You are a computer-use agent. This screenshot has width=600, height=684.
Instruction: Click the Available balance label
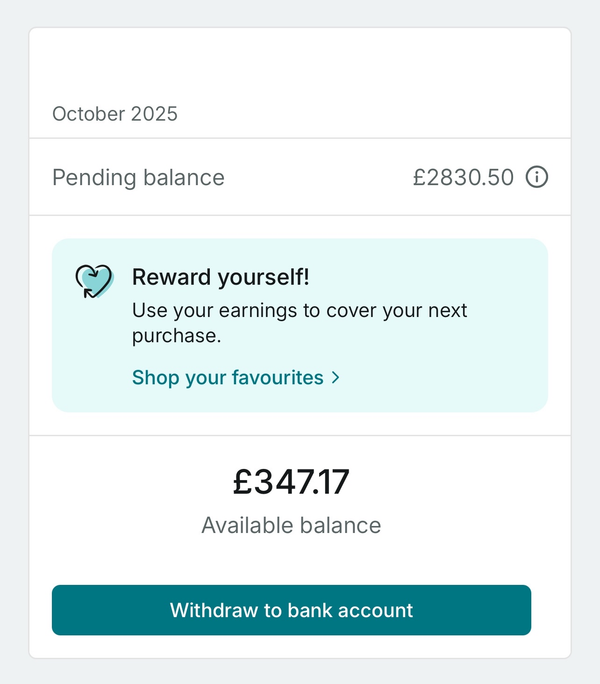291,525
